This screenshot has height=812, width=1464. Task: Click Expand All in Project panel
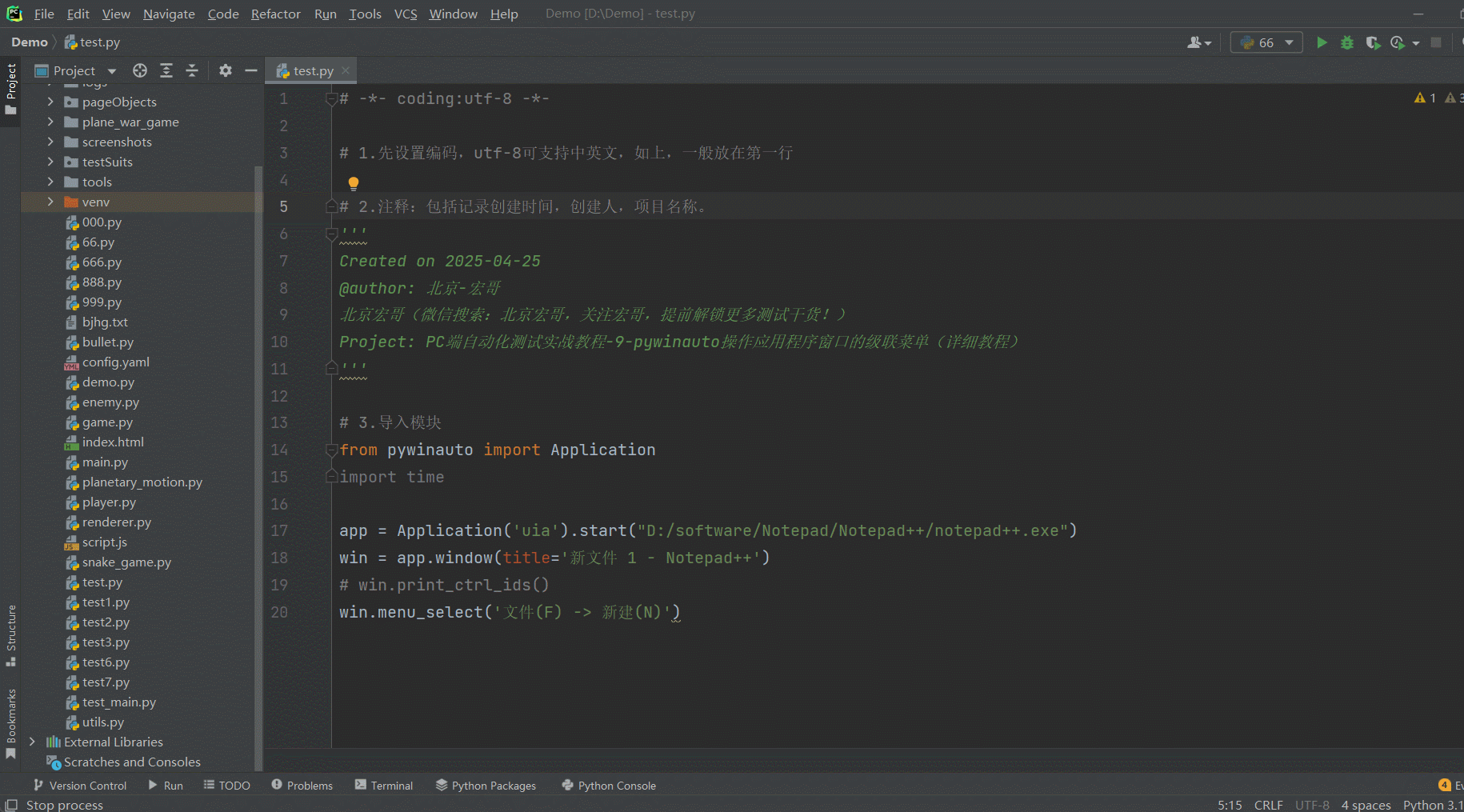tap(166, 70)
